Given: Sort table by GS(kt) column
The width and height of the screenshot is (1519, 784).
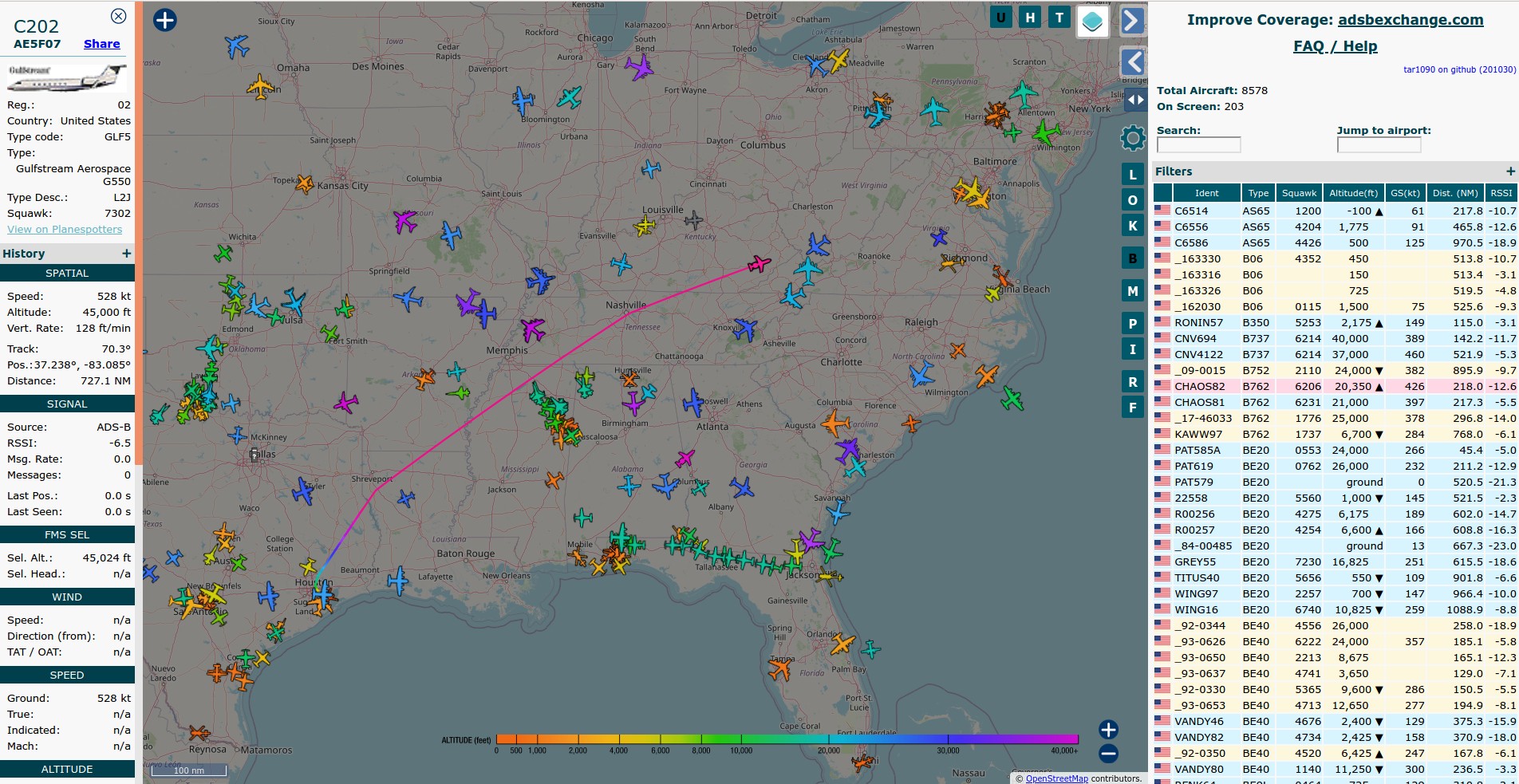Looking at the screenshot, I should 1405,193.
